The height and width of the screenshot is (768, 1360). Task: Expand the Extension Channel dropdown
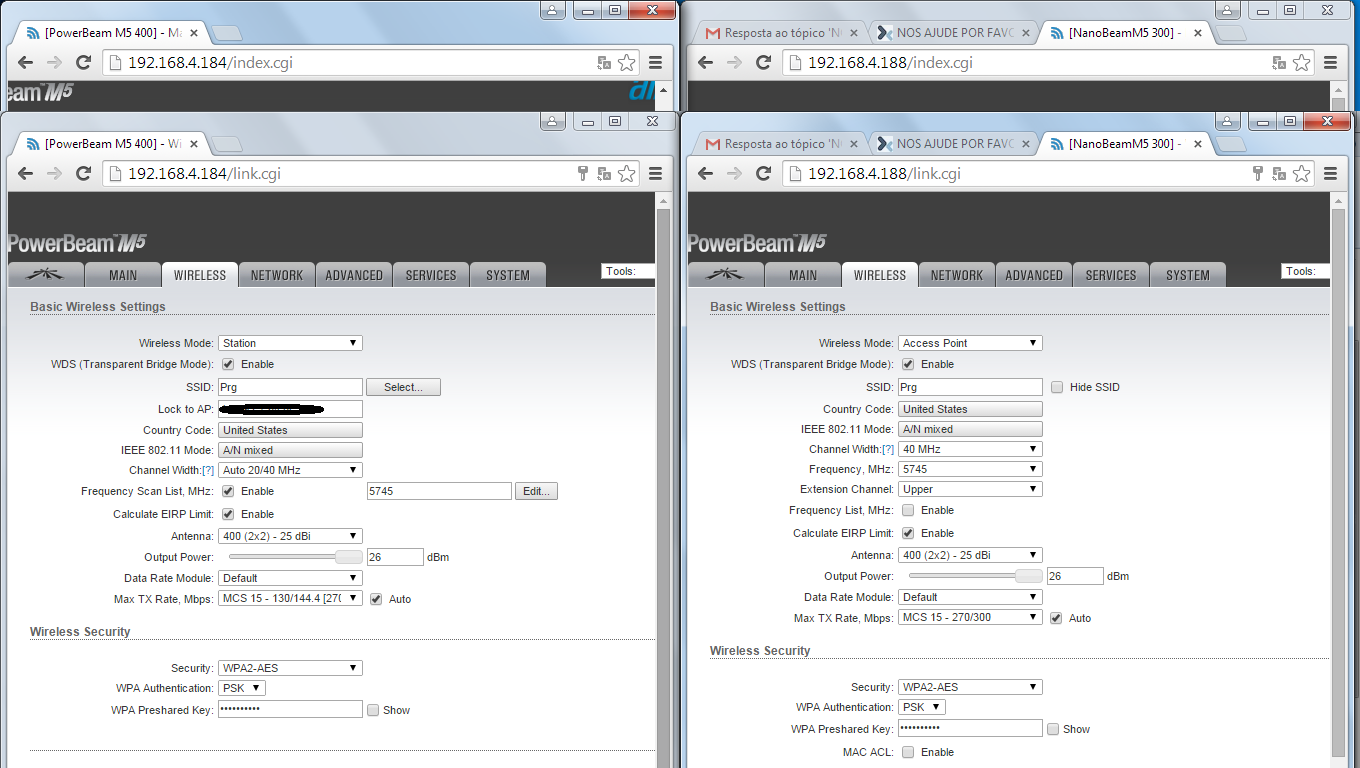tap(970, 489)
